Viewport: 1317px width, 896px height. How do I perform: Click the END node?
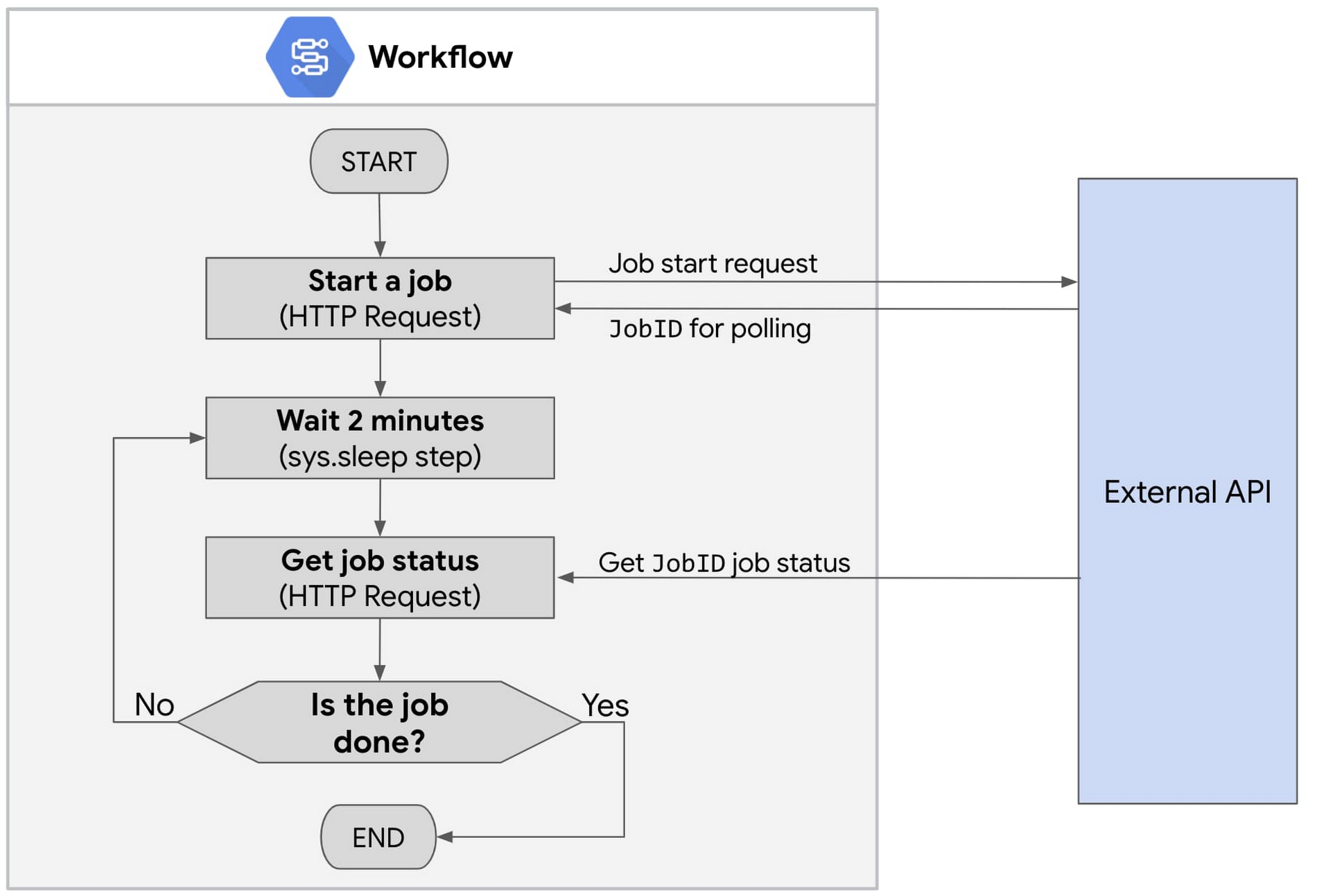(378, 837)
